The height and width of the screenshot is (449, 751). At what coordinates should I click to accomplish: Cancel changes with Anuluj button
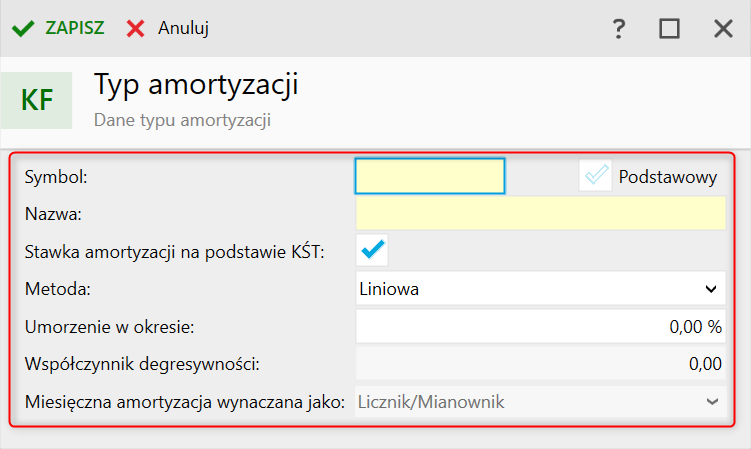click(183, 28)
